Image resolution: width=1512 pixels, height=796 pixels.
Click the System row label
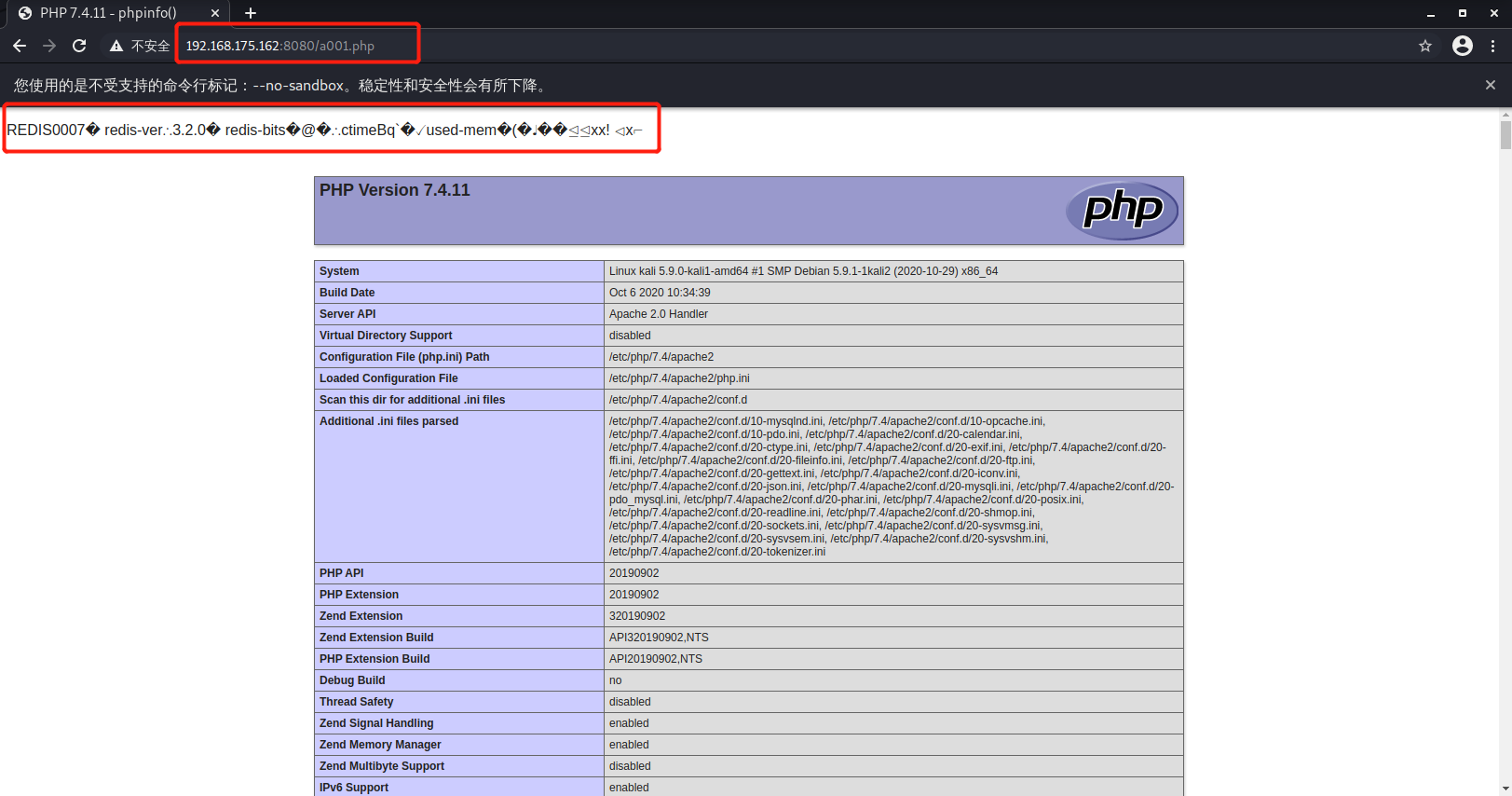339,271
